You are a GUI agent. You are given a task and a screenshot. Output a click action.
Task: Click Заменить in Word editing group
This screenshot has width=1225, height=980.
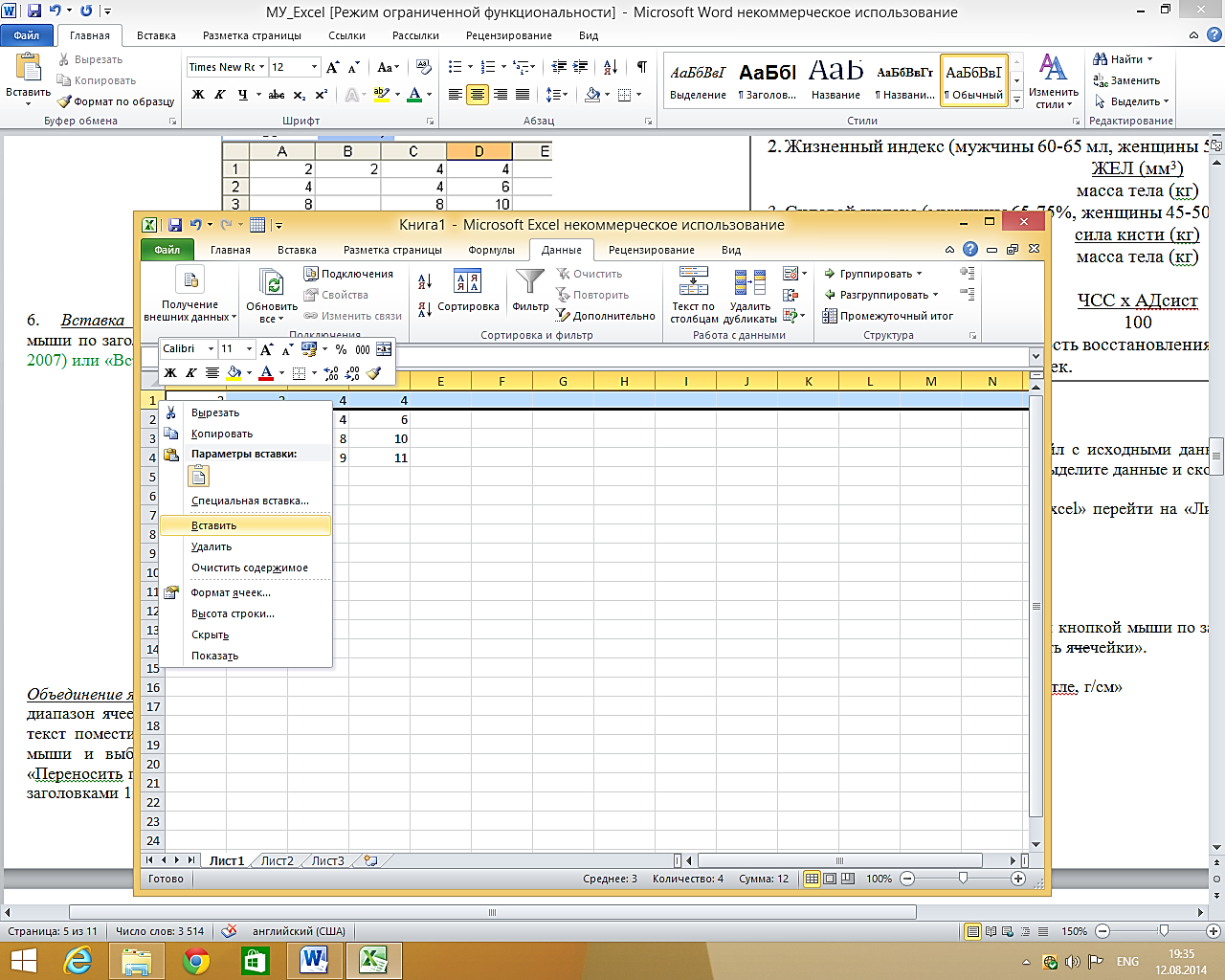(x=1126, y=80)
